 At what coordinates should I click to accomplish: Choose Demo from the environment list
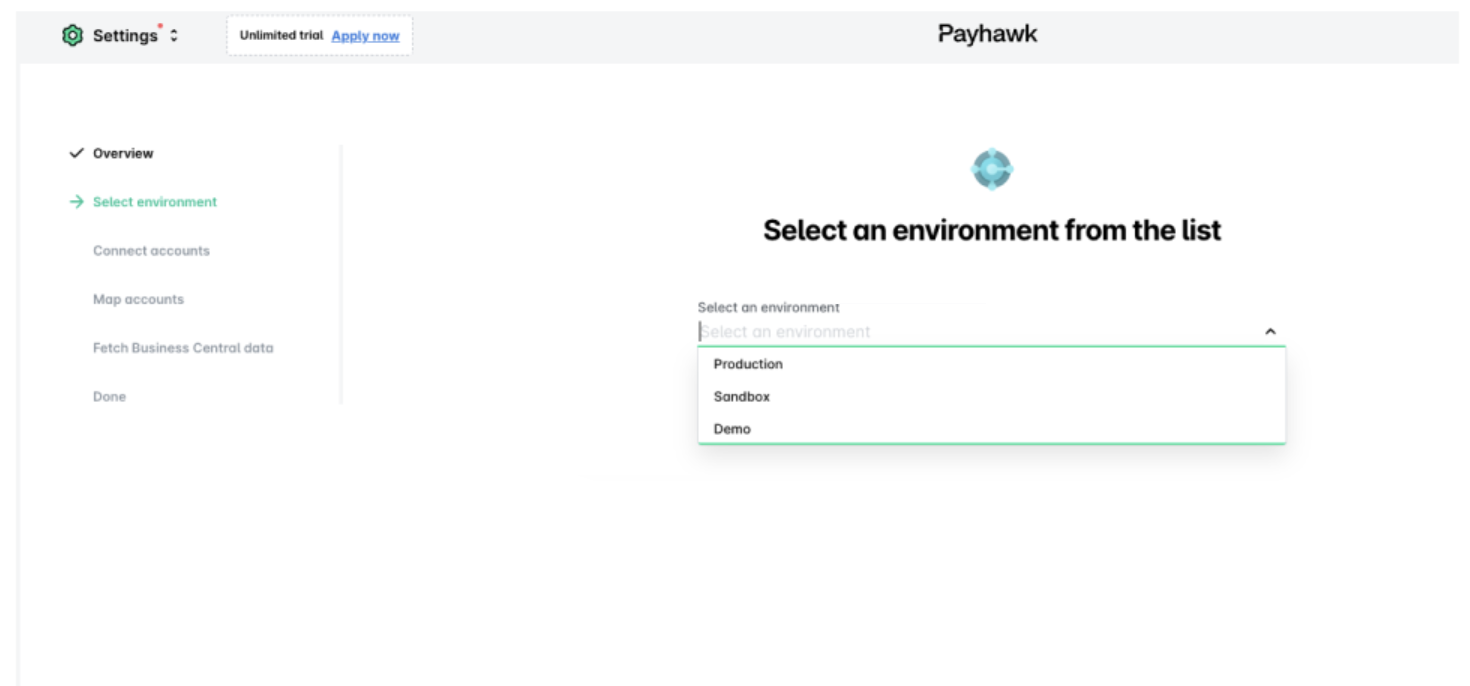pos(991,429)
